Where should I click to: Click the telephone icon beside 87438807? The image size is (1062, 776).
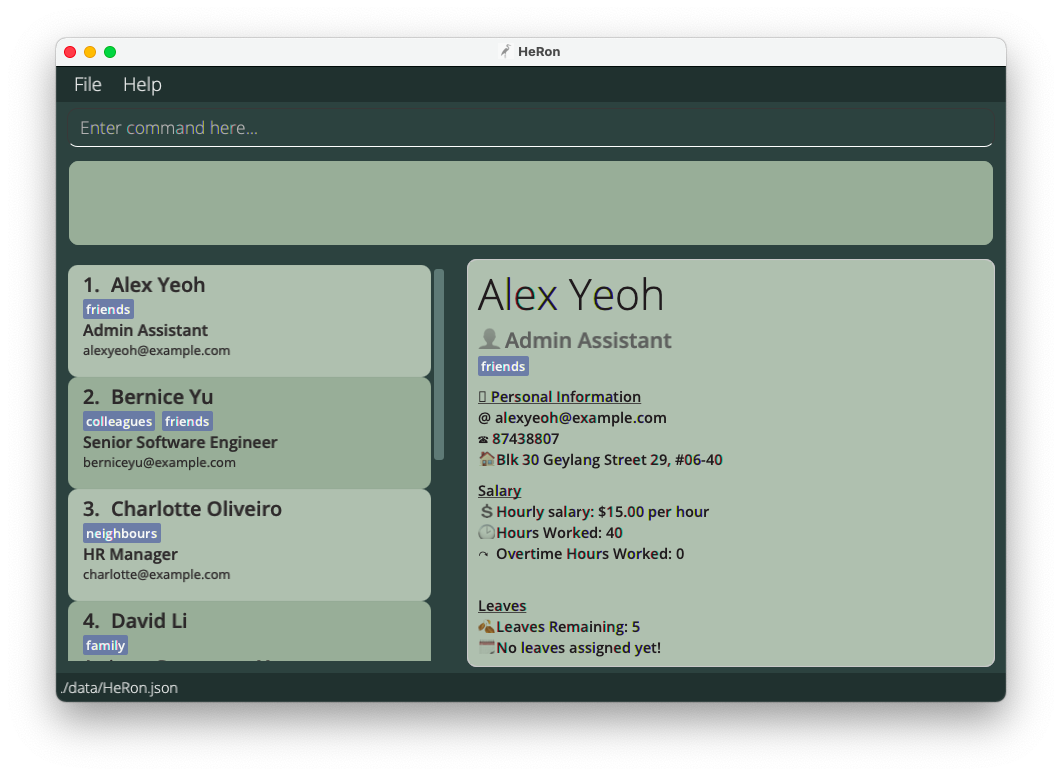pos(484,439)
